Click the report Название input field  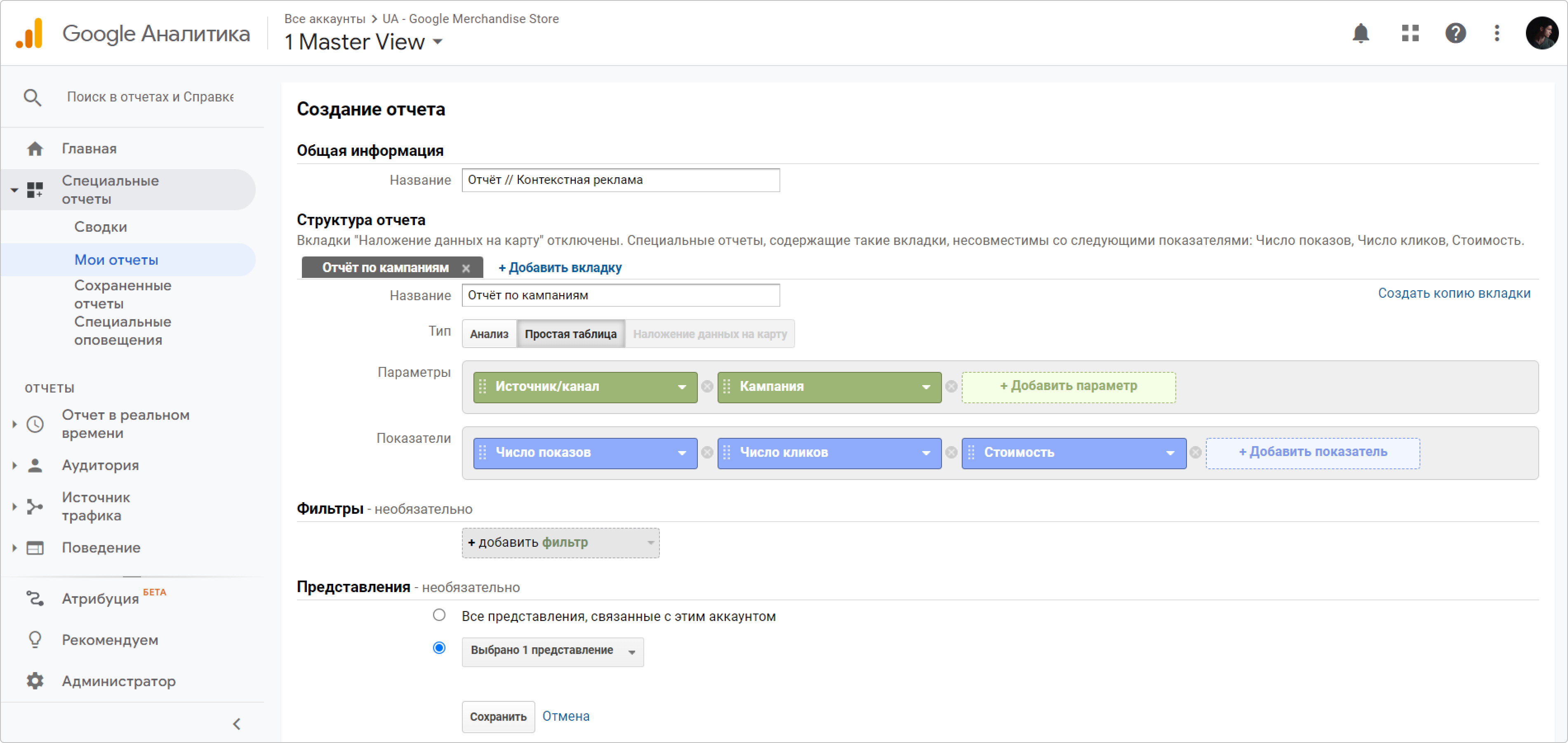tap(620, 180)
